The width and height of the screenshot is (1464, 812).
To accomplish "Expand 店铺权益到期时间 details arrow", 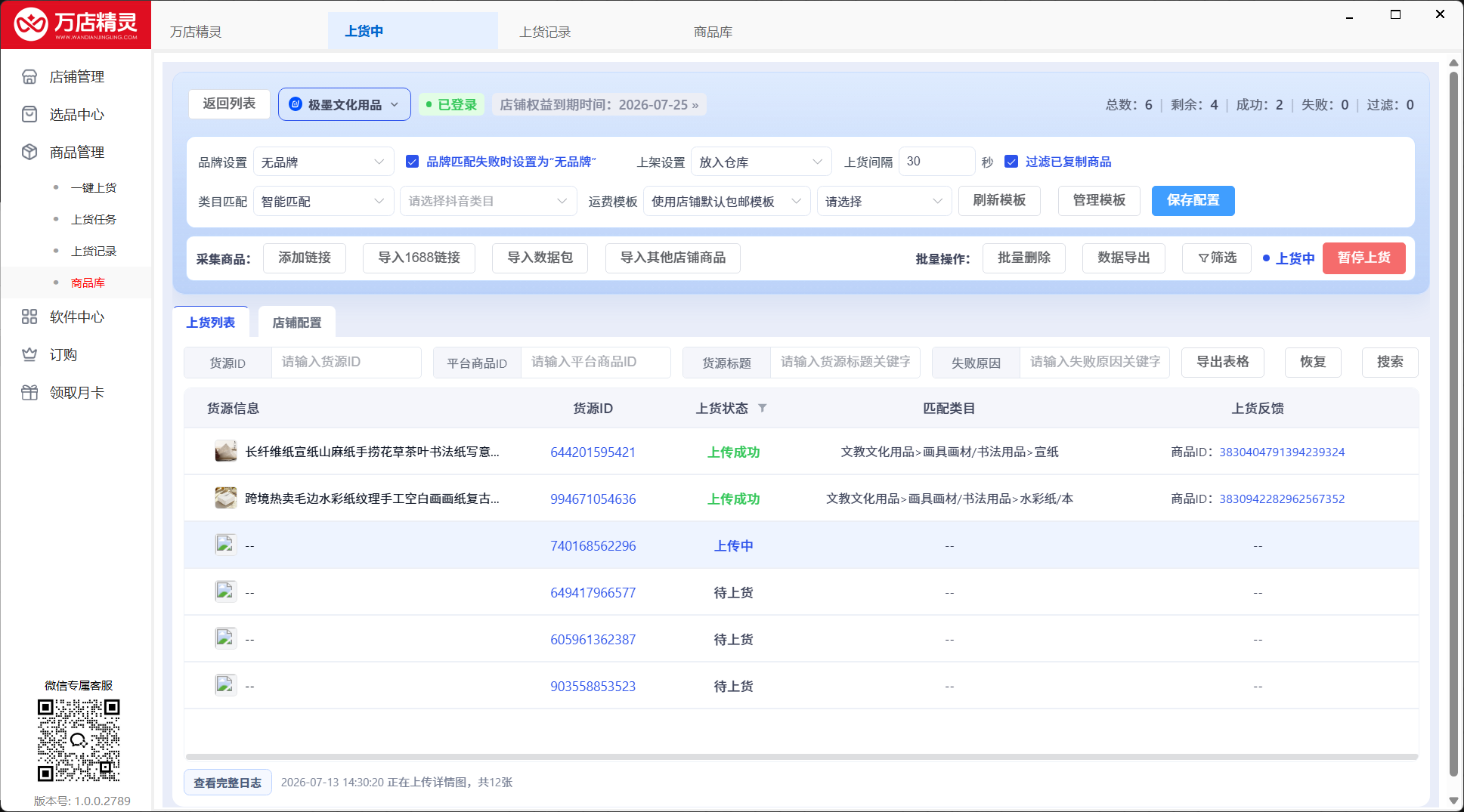I will tap(695, 105).
